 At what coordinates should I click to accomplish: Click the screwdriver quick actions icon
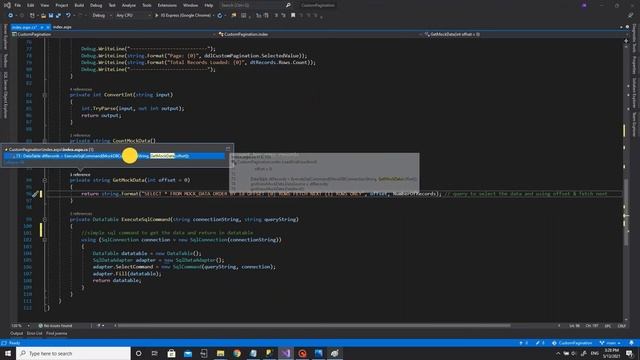pyautogui.click(x=35, y=194)
